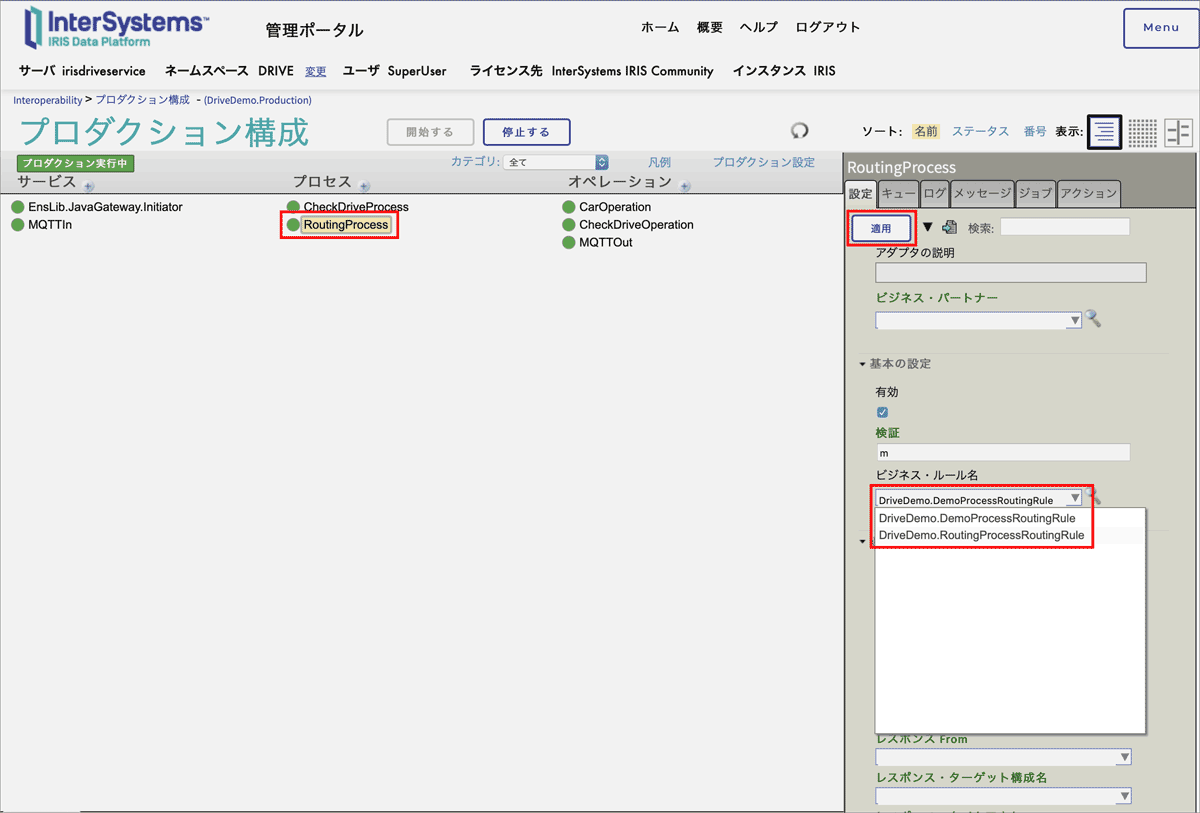The width and height of the screenshot is (1200, 813).
Task: Switch to the list view display icon
Action: (1104, 132)
